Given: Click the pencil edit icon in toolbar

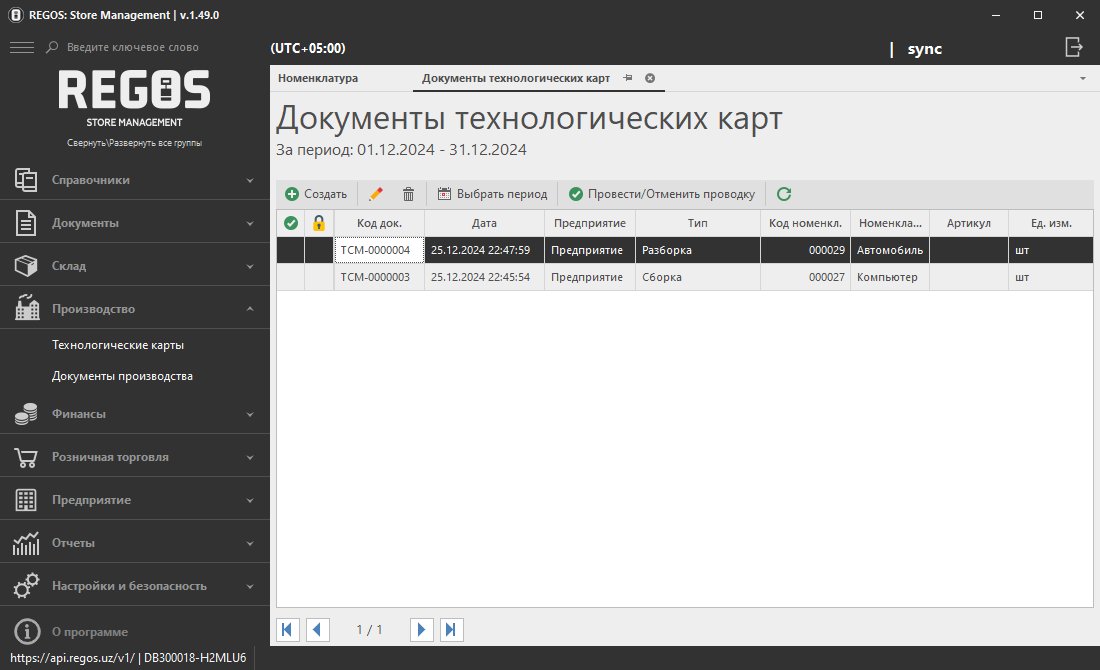Looking at the screenshot, I should coord(376,194).
